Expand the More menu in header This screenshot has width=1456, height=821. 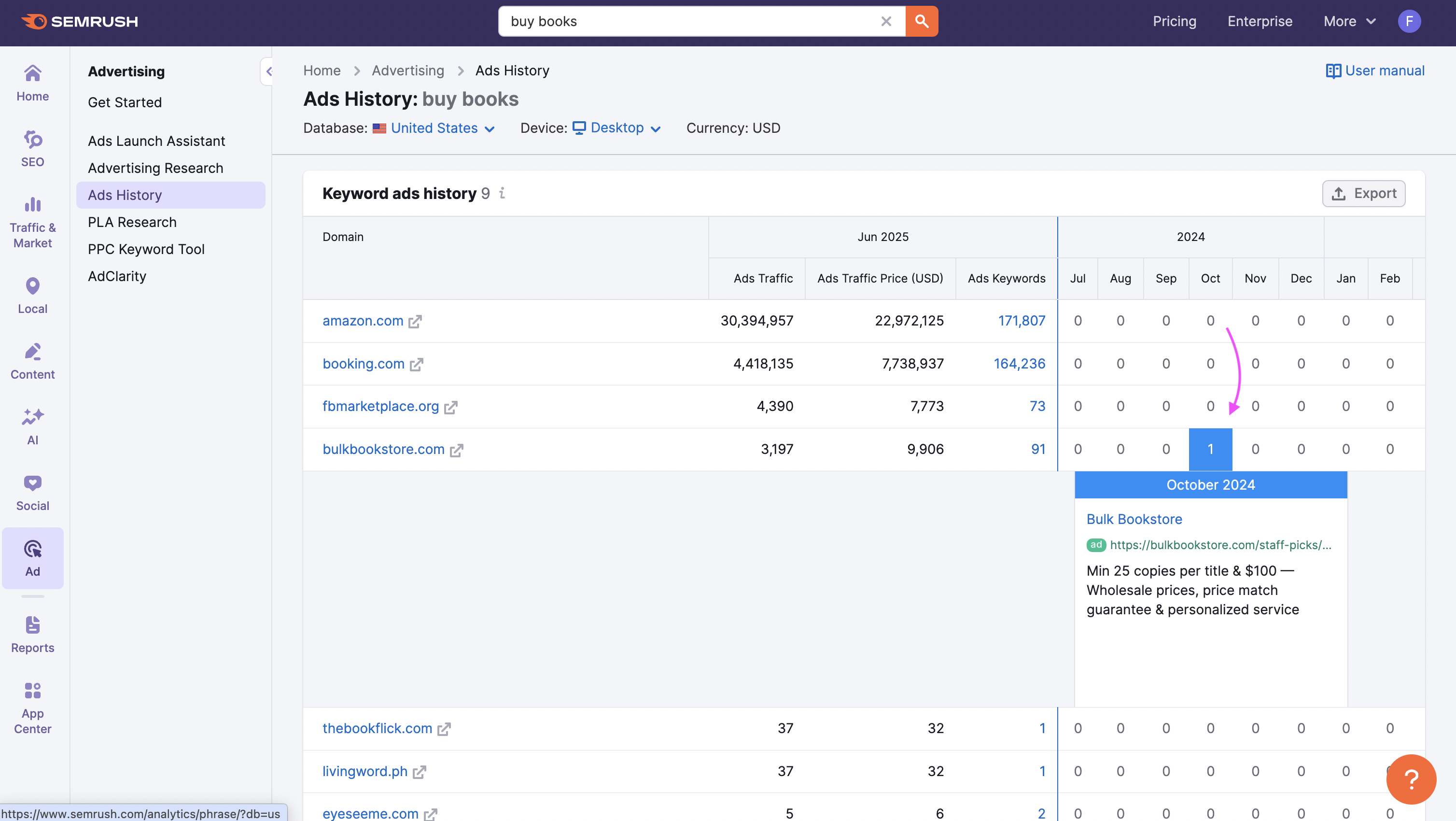coord(1349,21)
